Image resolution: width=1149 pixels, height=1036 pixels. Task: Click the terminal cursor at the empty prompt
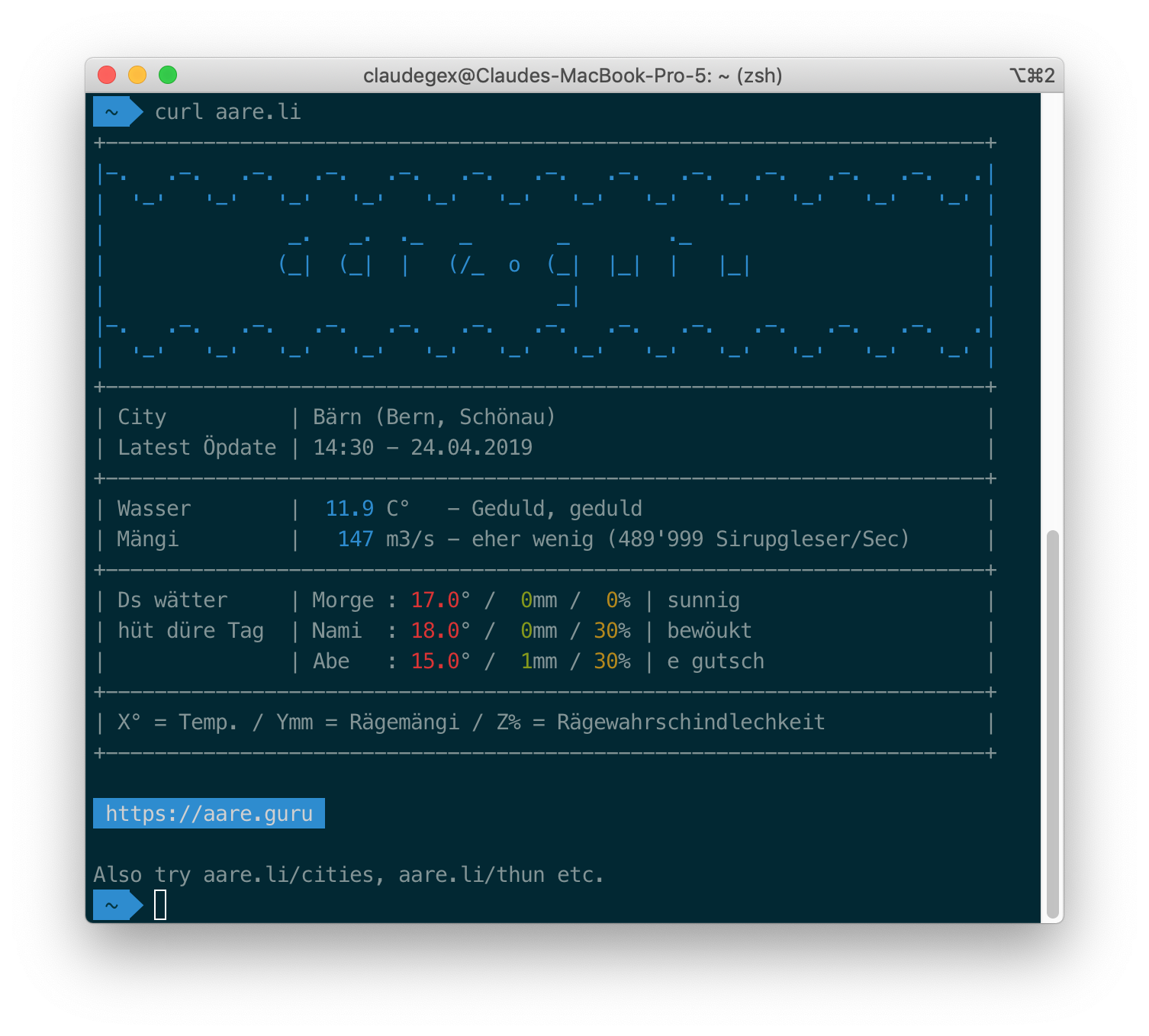tap(160, 905)
